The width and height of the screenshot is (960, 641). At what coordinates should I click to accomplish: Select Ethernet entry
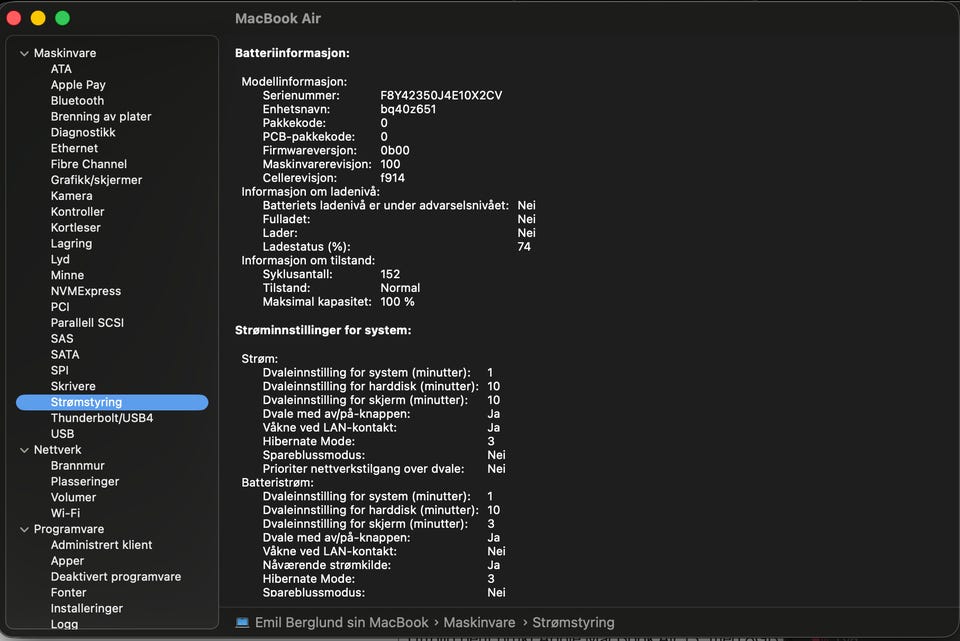pos(74,149)
